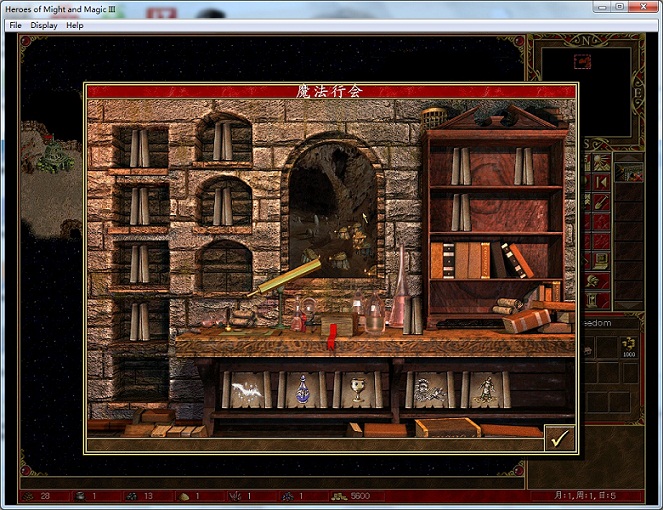This screenshot has width=663, height=510.
Task: Click the town on the adventure map
Action: (56, 156)
